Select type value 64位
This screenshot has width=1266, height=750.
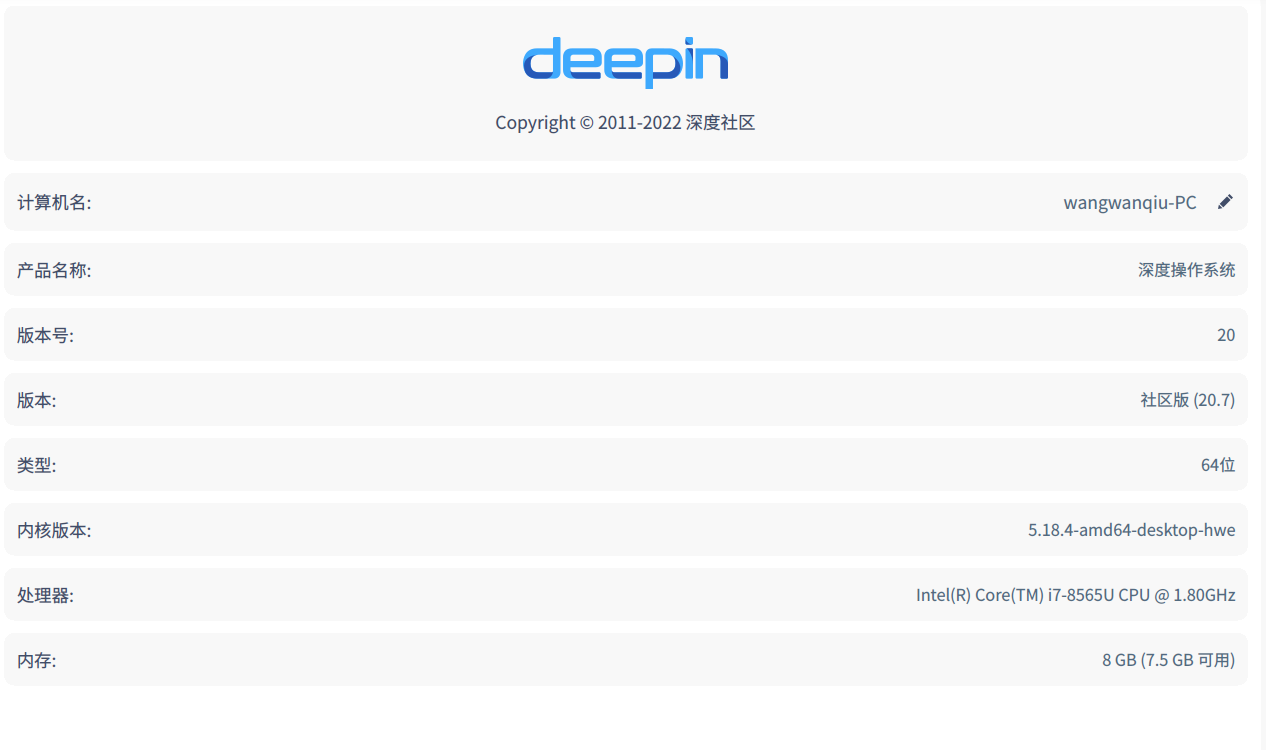1218,465
